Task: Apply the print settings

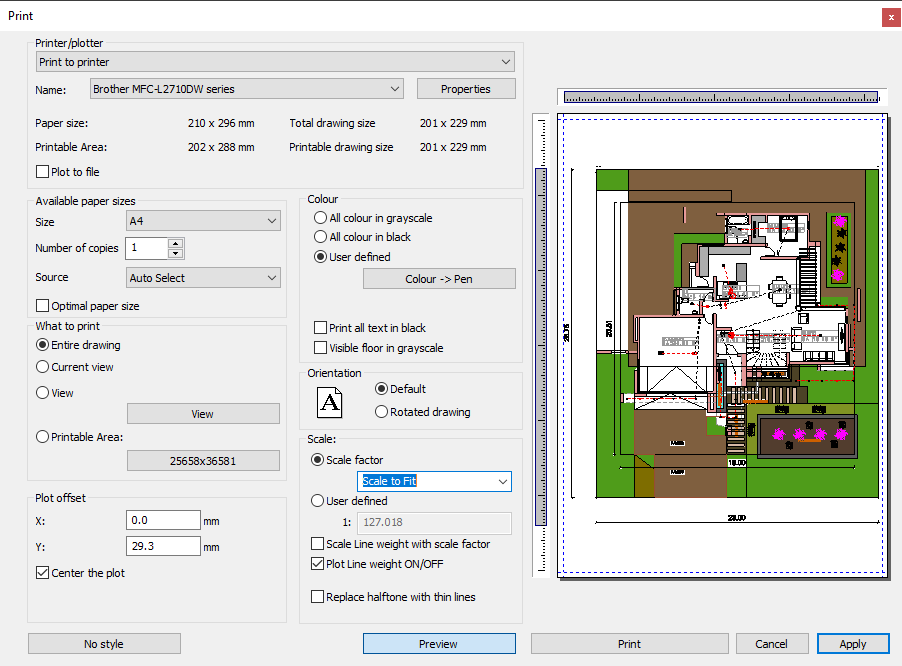Action: pyautogui.click(x=853, y=644)
